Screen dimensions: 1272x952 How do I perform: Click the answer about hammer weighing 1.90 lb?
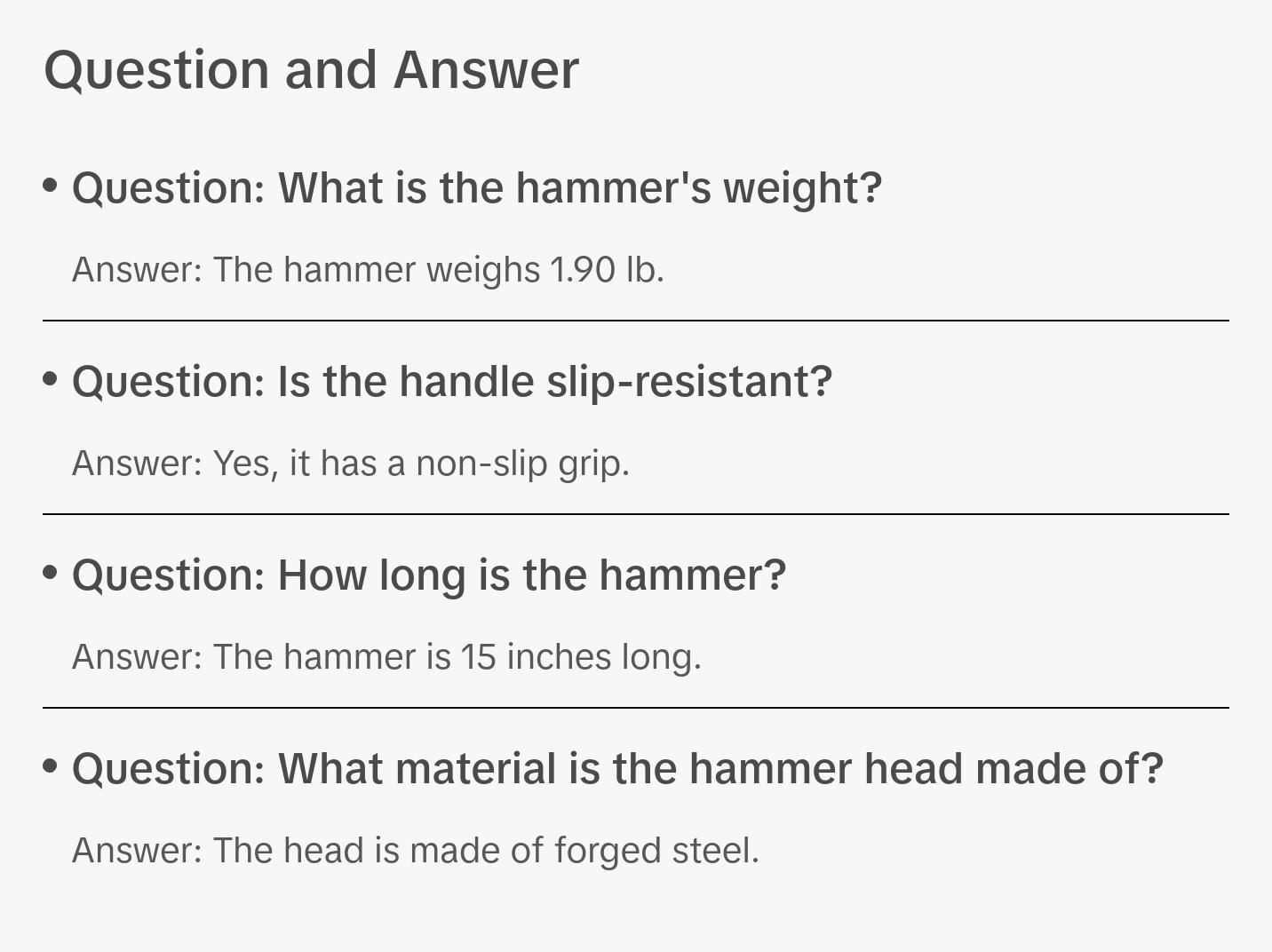point(368,270)
